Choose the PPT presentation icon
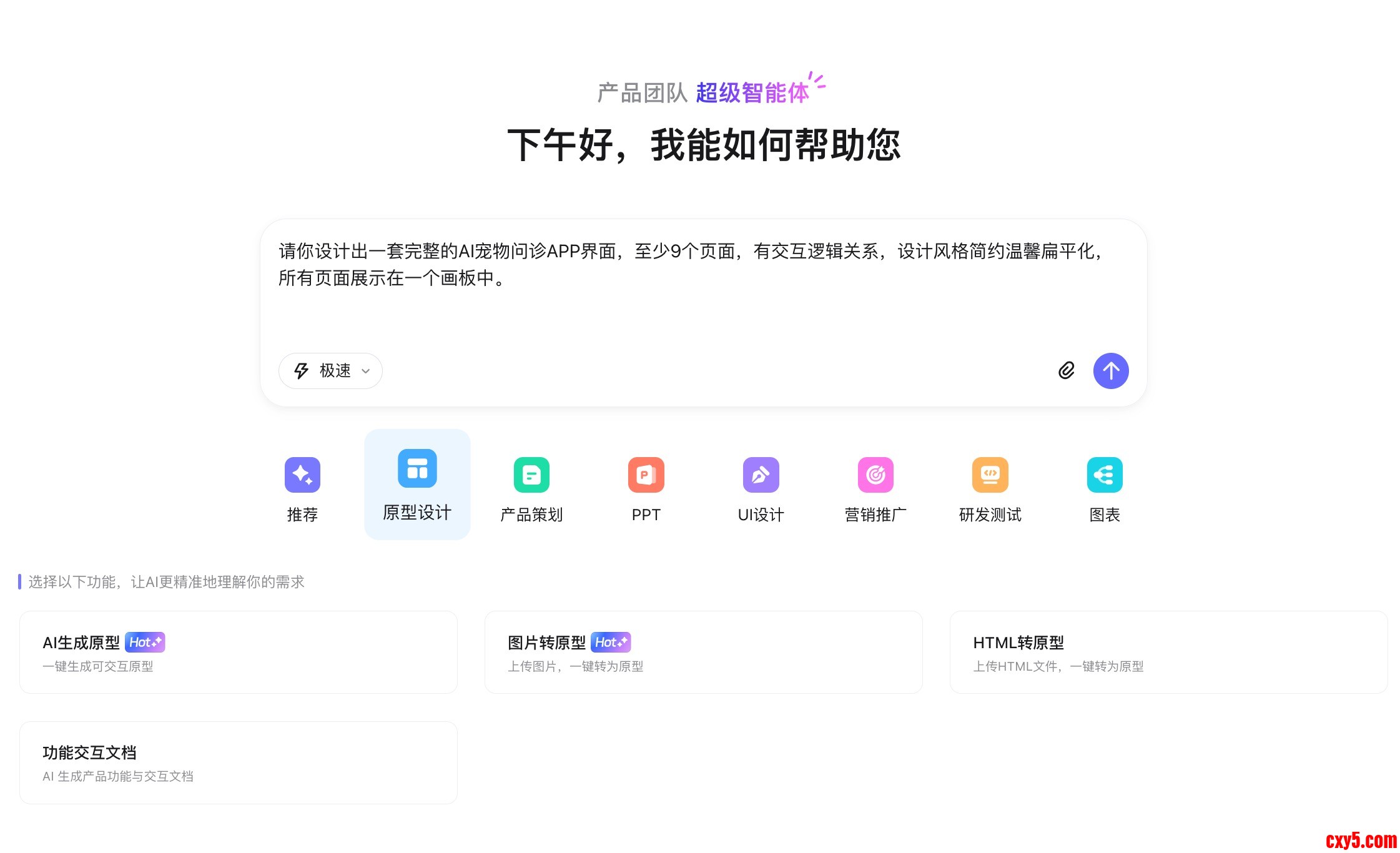Viewport: 1400px width, 853px height. point(646,475)
